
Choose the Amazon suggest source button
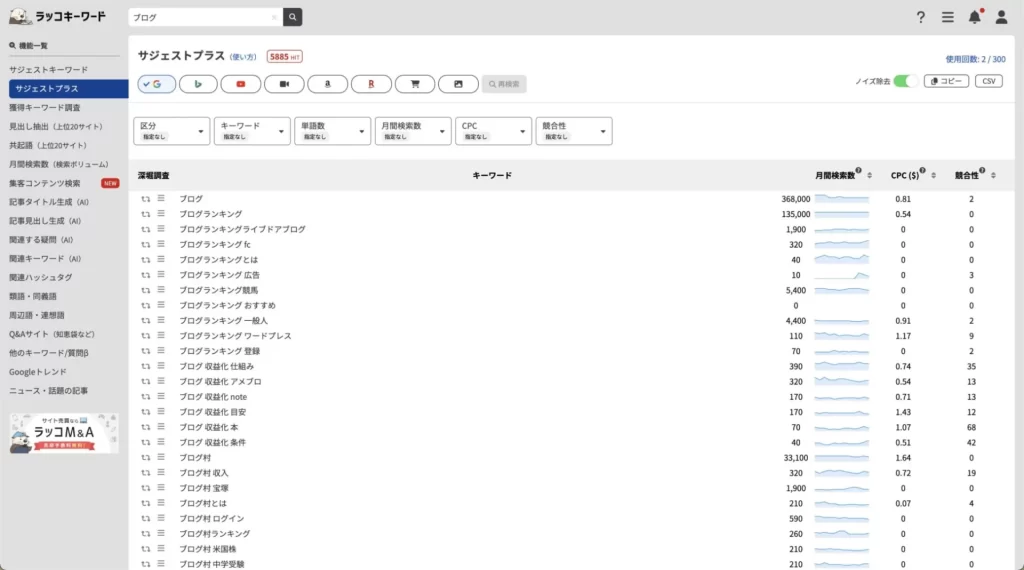point(327,84)
